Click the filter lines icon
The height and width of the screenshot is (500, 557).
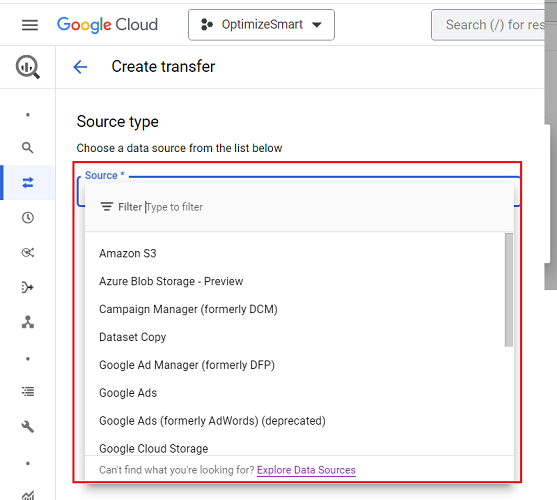107,207
